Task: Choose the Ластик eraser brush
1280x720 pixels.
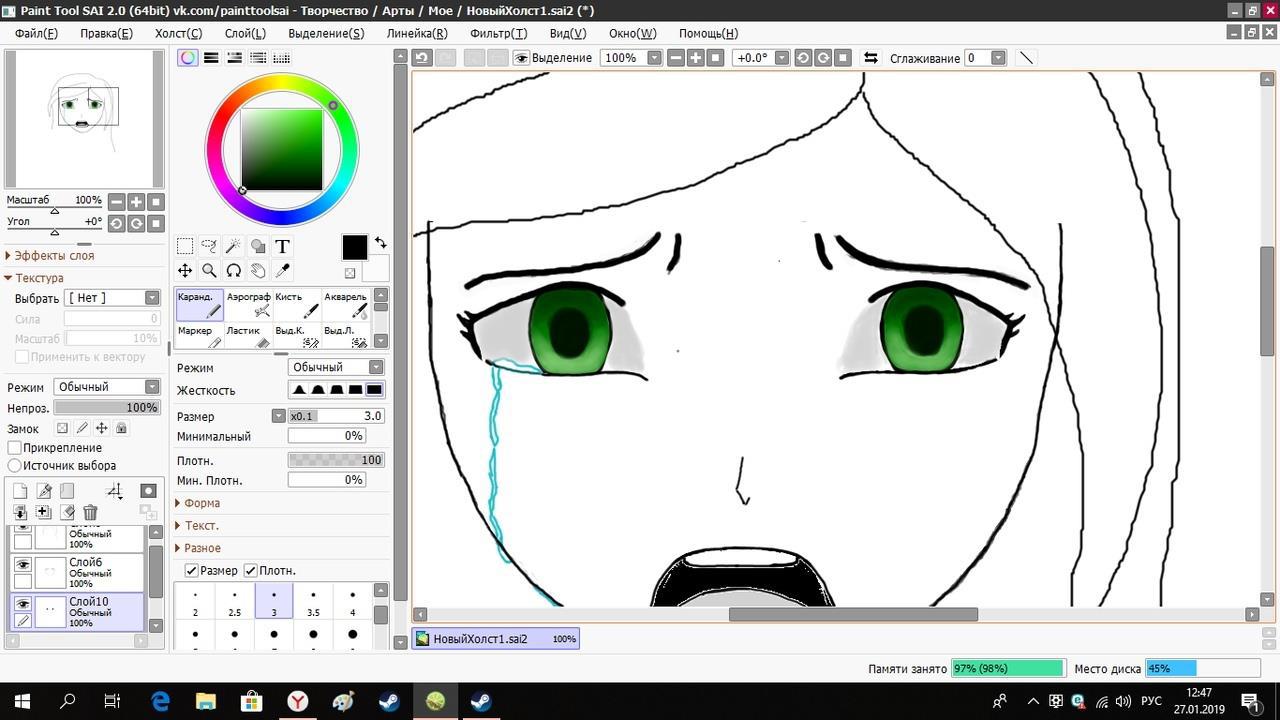Action: (x=248, y=336)
